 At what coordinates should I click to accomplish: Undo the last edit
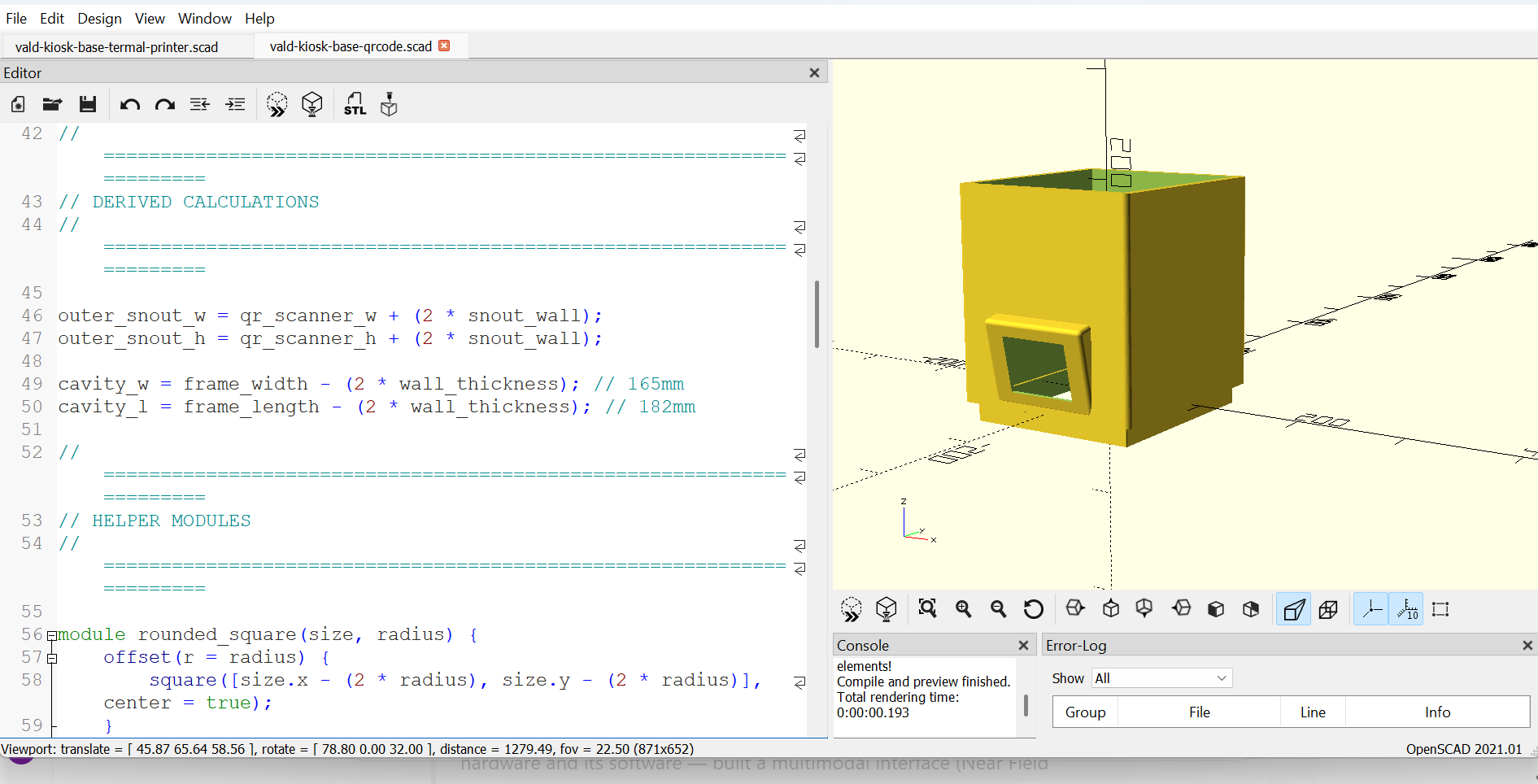click(x=130, y=104)
